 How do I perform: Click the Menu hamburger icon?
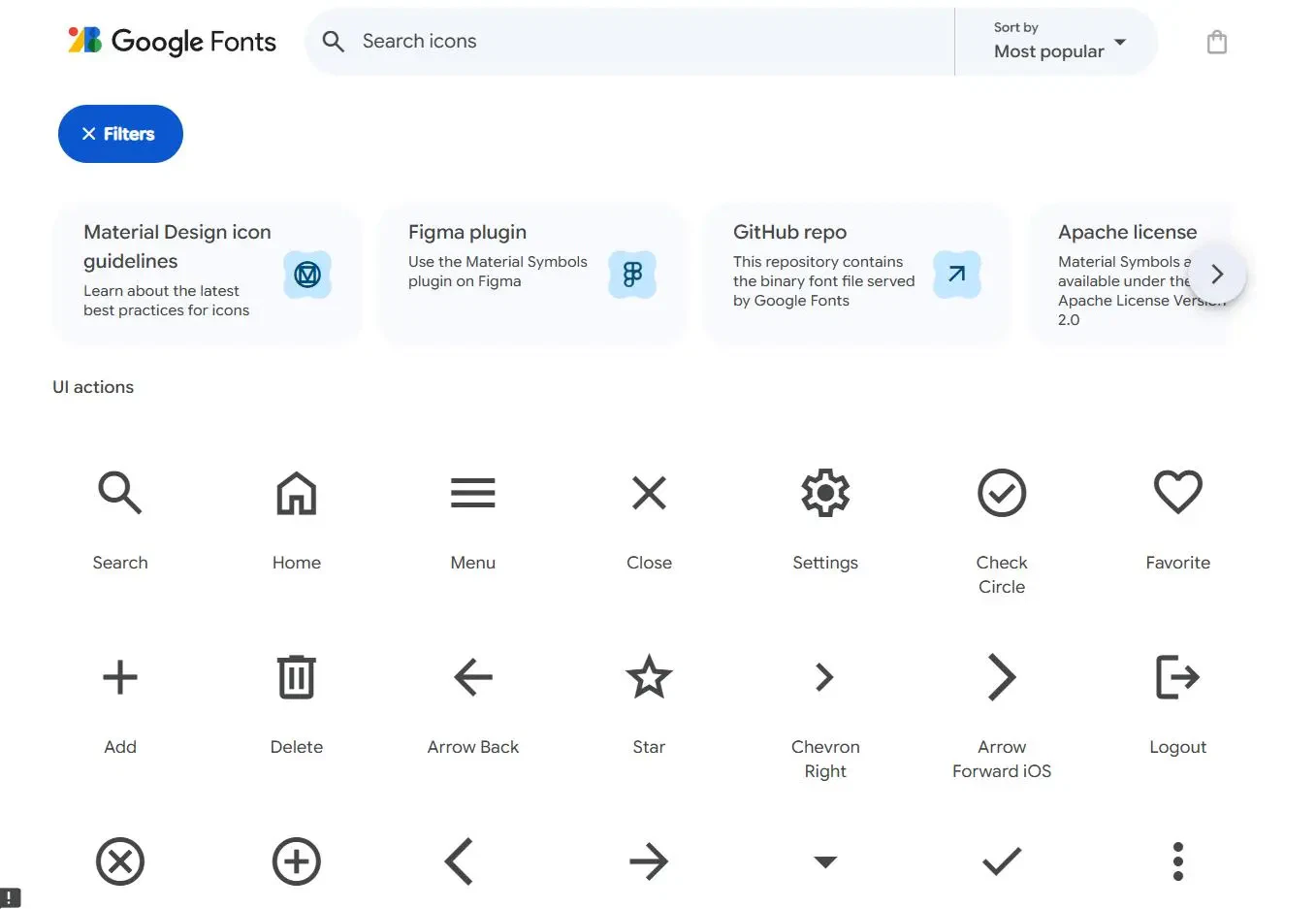click(x=472, y=493)
